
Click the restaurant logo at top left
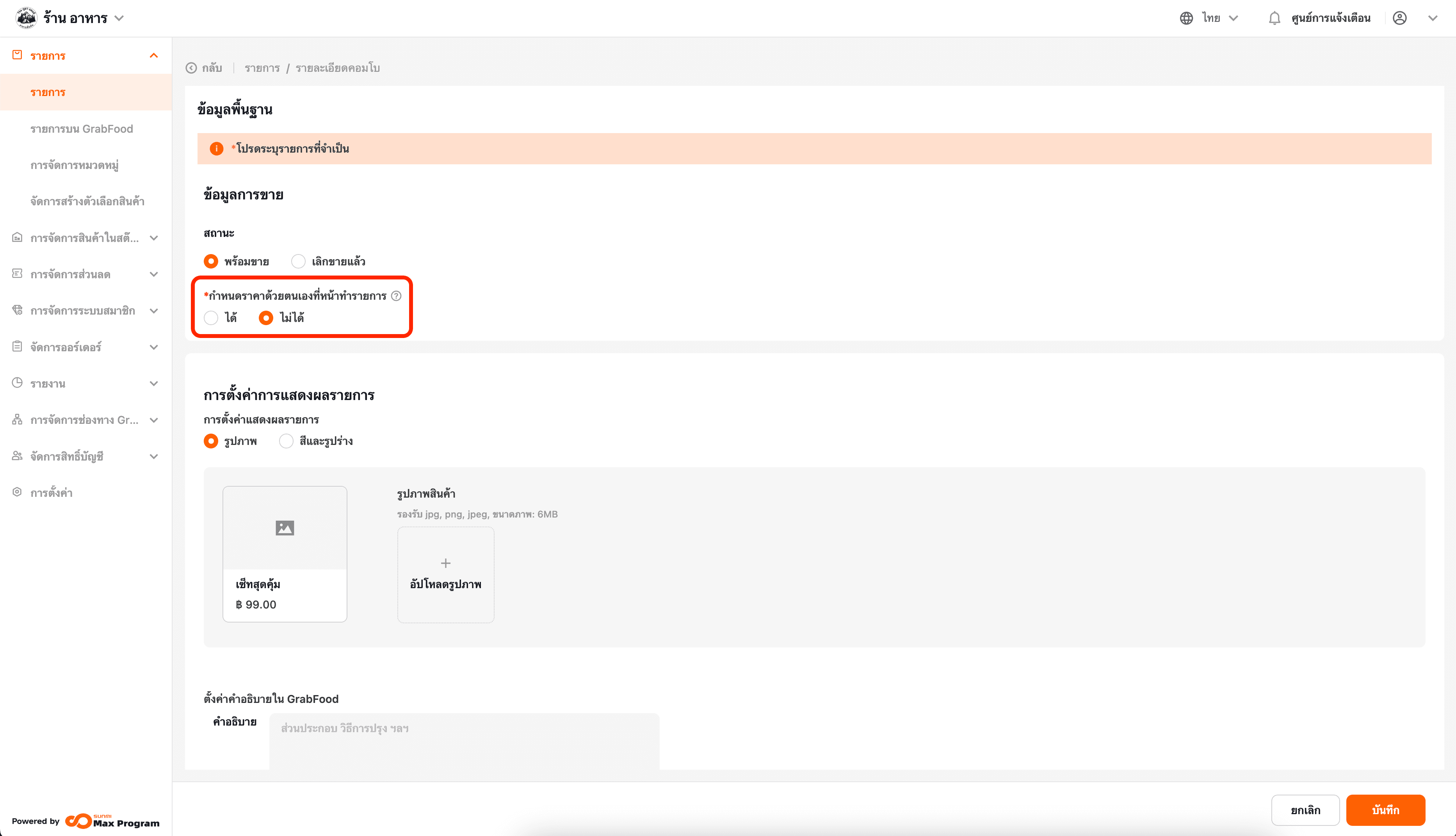point(26,18)
